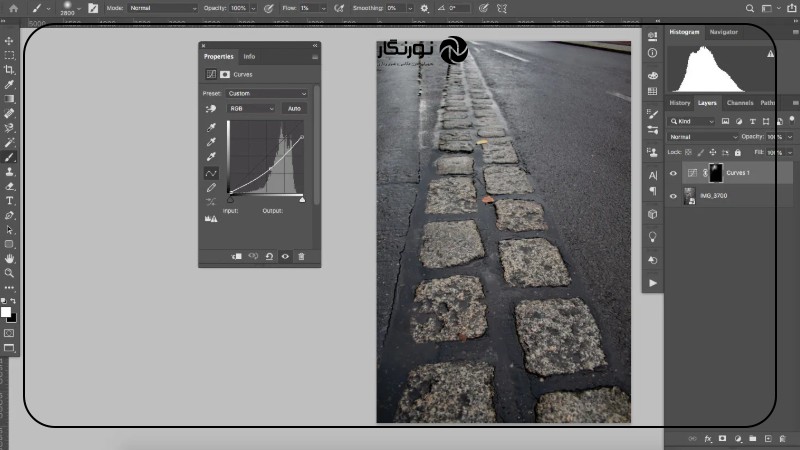Expand the RGB channel dropdown
Image resolution: width=800 pixels, height=450 pixels.
252,108
